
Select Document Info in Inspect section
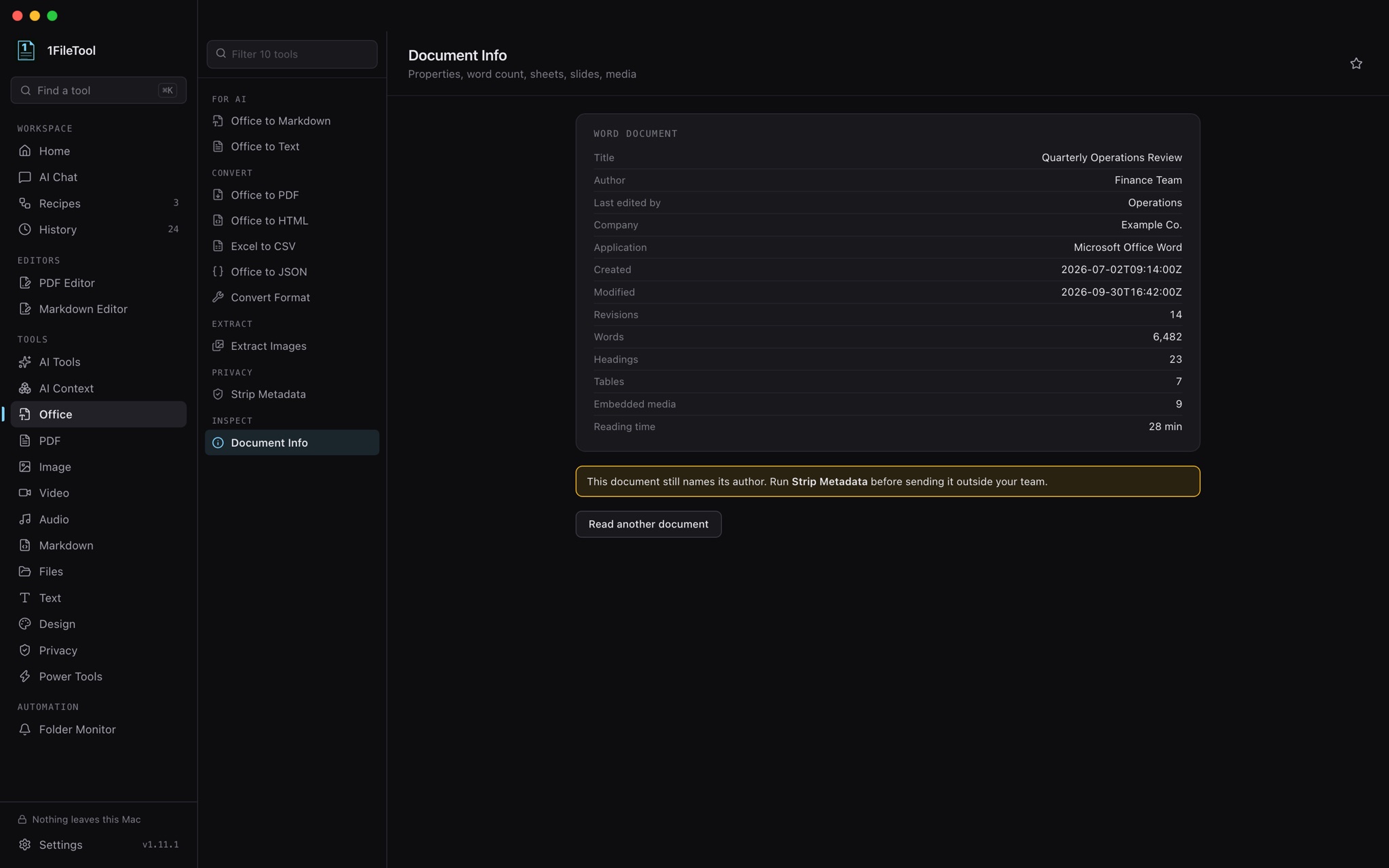[292, 443]
